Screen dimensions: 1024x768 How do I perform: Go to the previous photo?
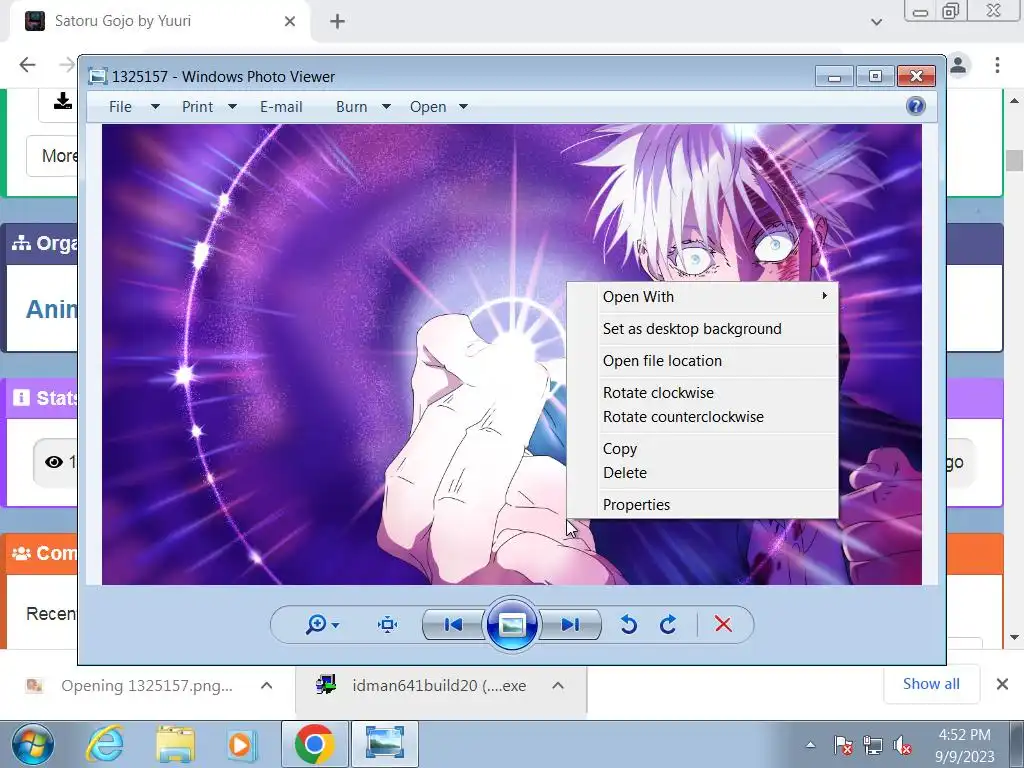[x=453, y=625]
